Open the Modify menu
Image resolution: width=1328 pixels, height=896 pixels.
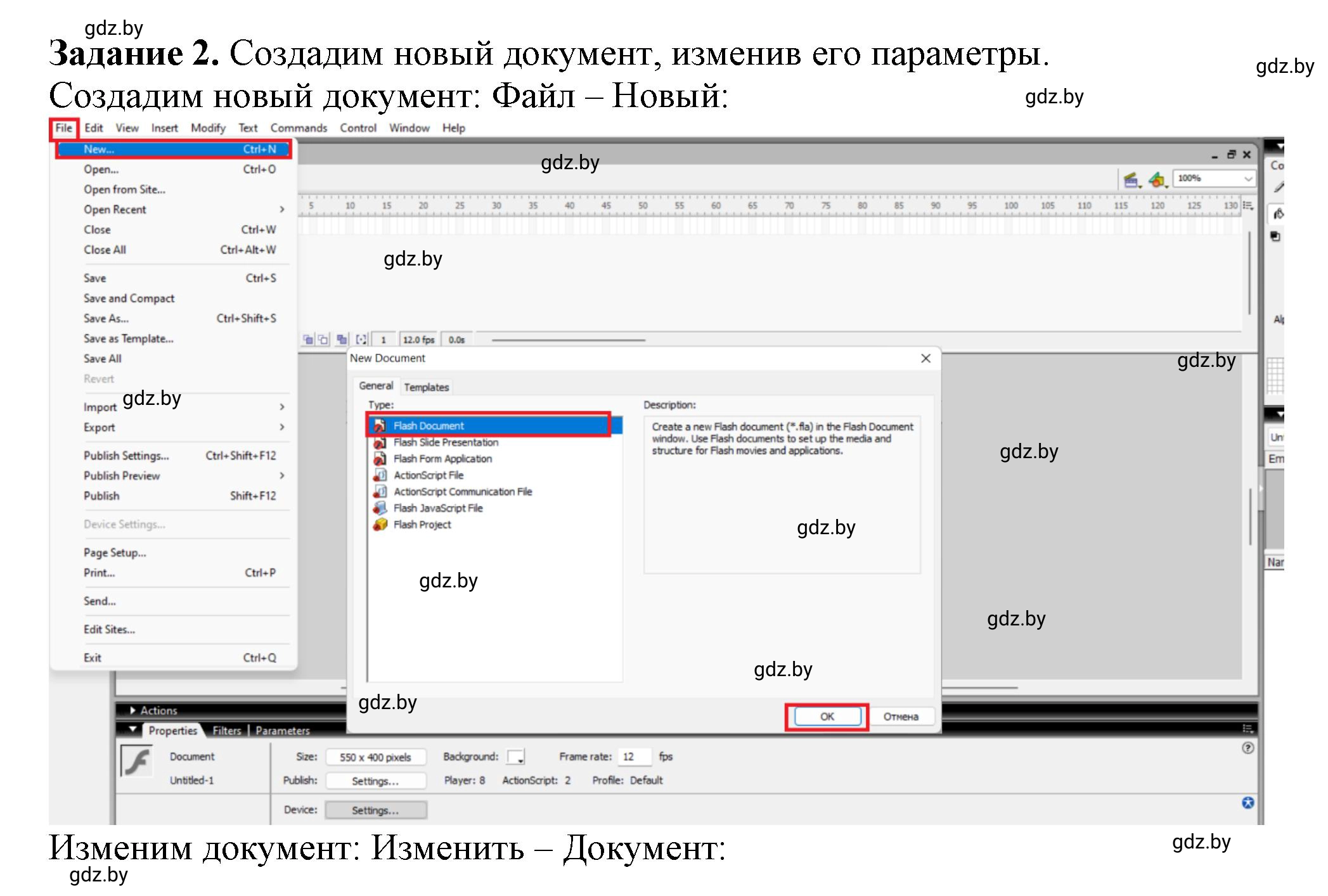click(x=208, y=128)
